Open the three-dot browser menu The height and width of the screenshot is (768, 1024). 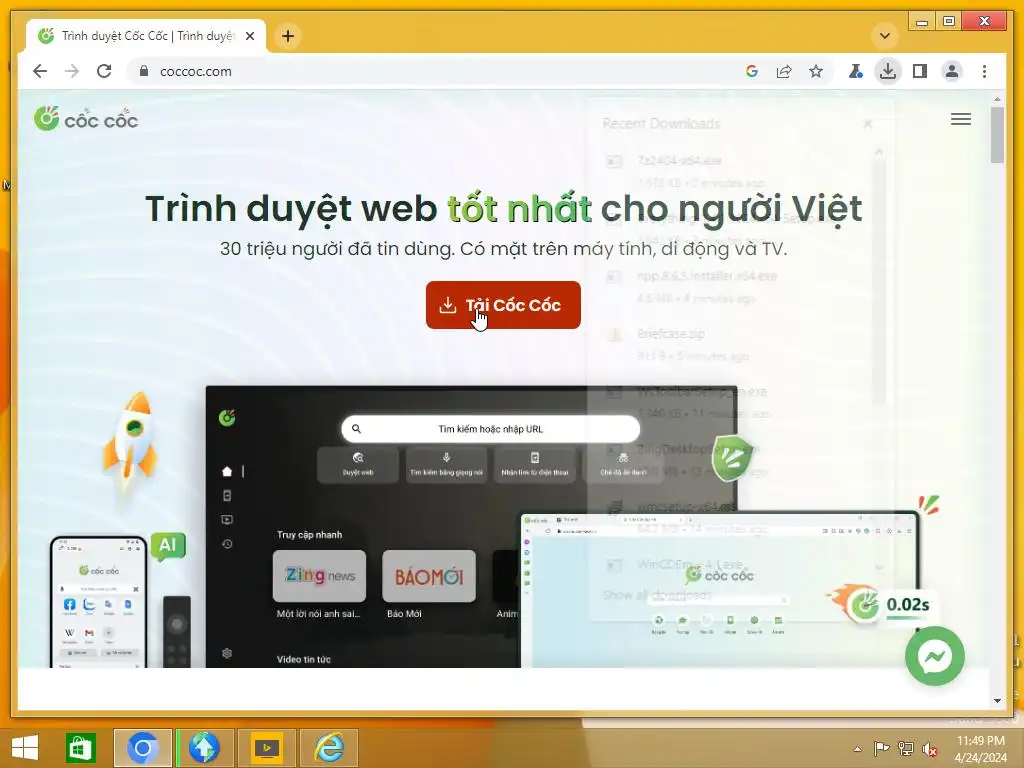[984, 71]
